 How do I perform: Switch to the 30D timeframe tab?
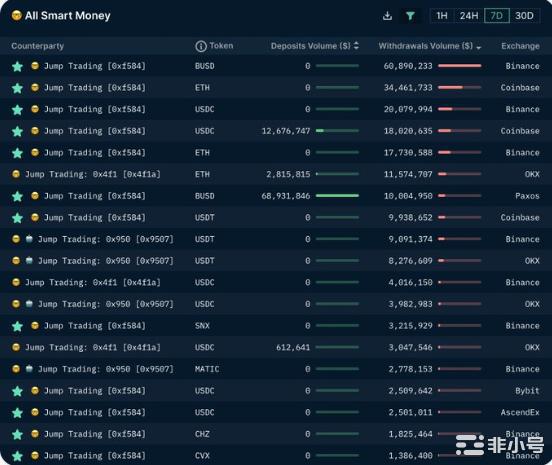pyautogui.click(x=524, y=16)
